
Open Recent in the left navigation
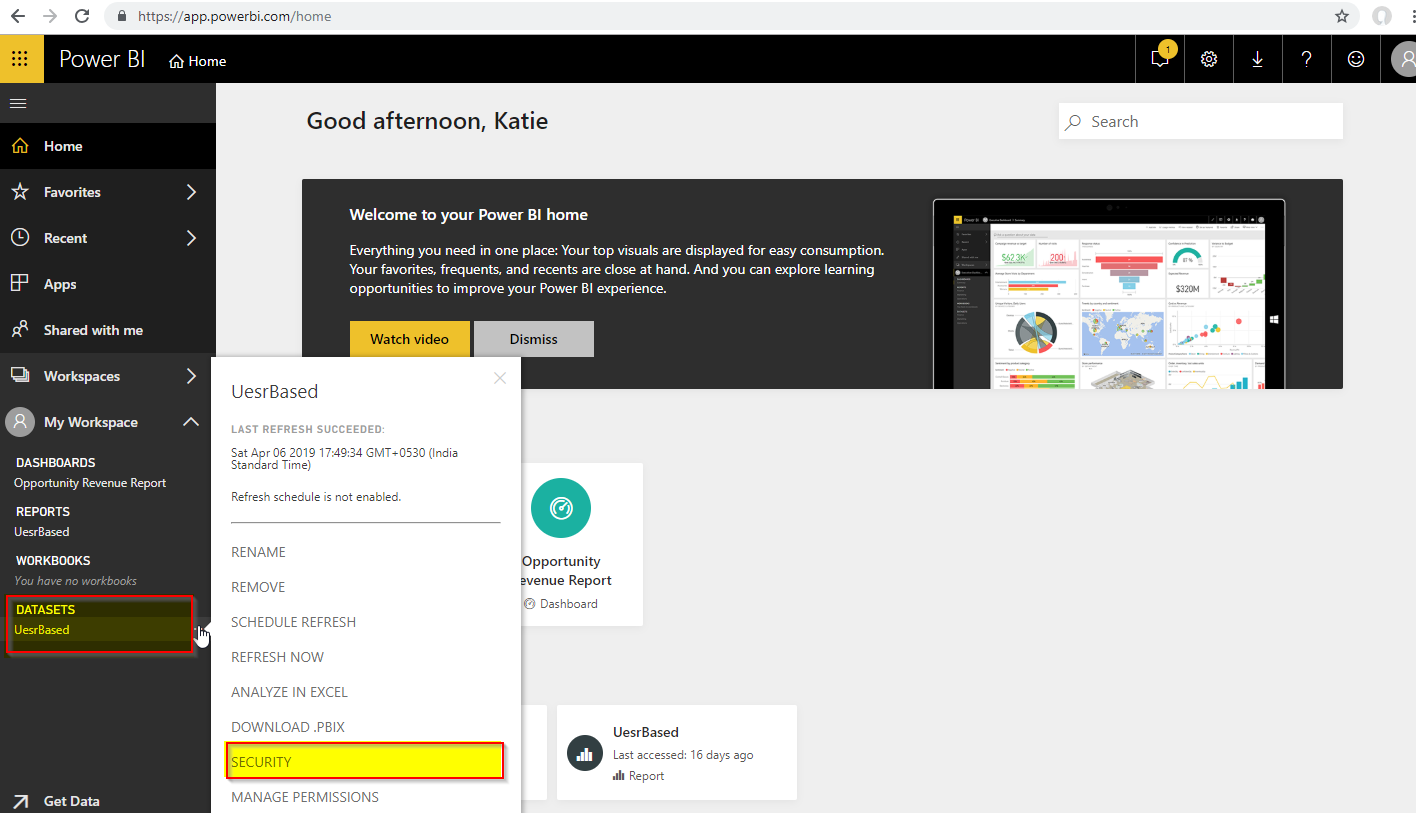point(65,238)
